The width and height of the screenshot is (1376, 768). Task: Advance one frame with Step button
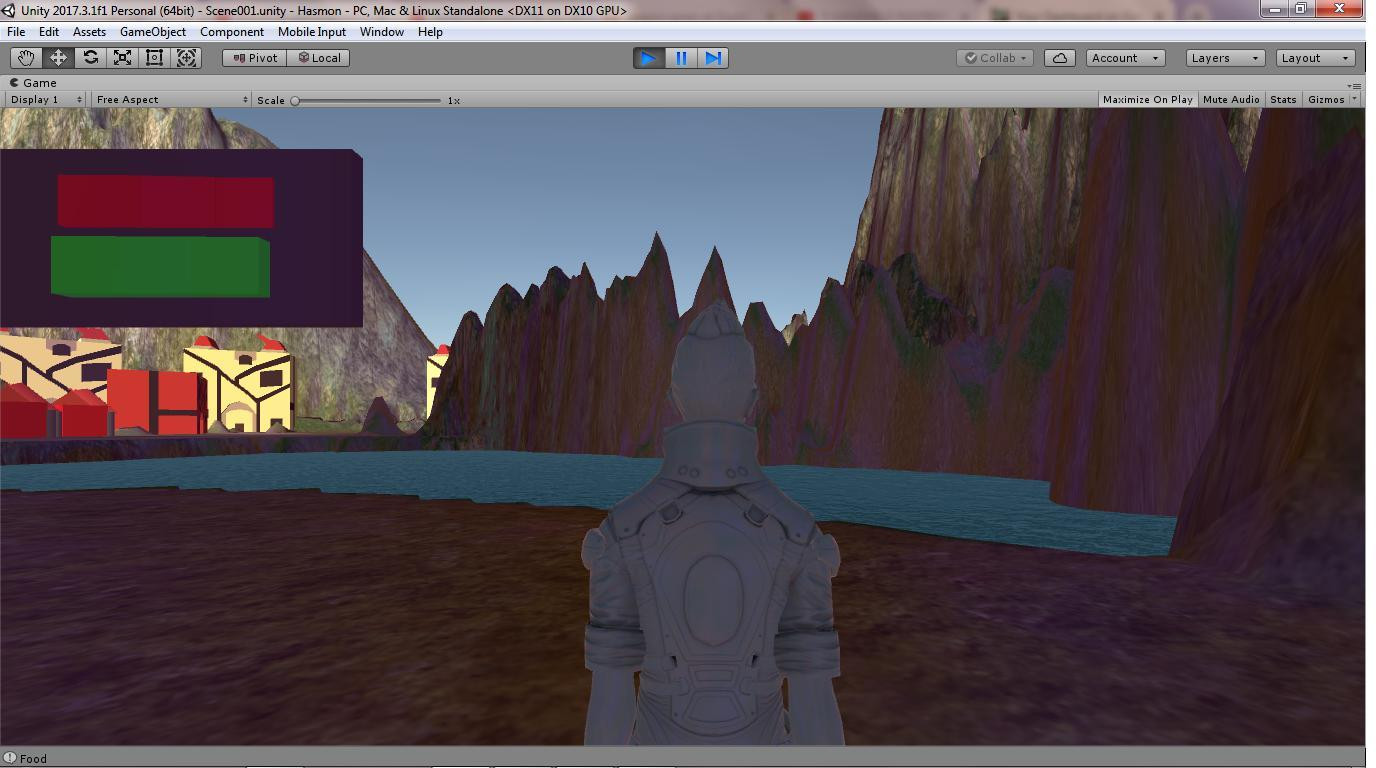pyautogui.click(x=713, y=58)
